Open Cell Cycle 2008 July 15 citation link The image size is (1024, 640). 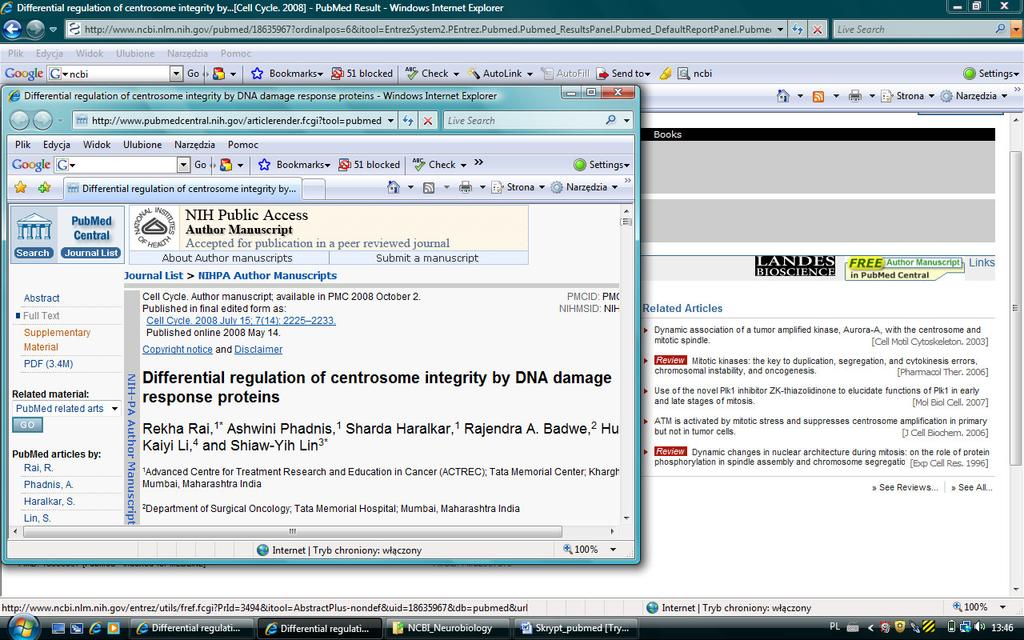(241, 321)
